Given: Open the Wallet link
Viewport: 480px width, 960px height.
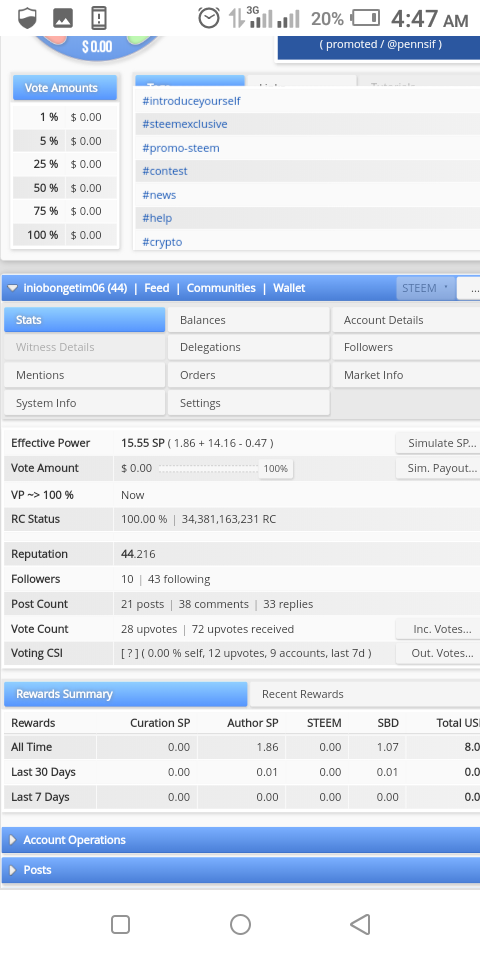Looking at the screenshot, I should click(289, 288).
